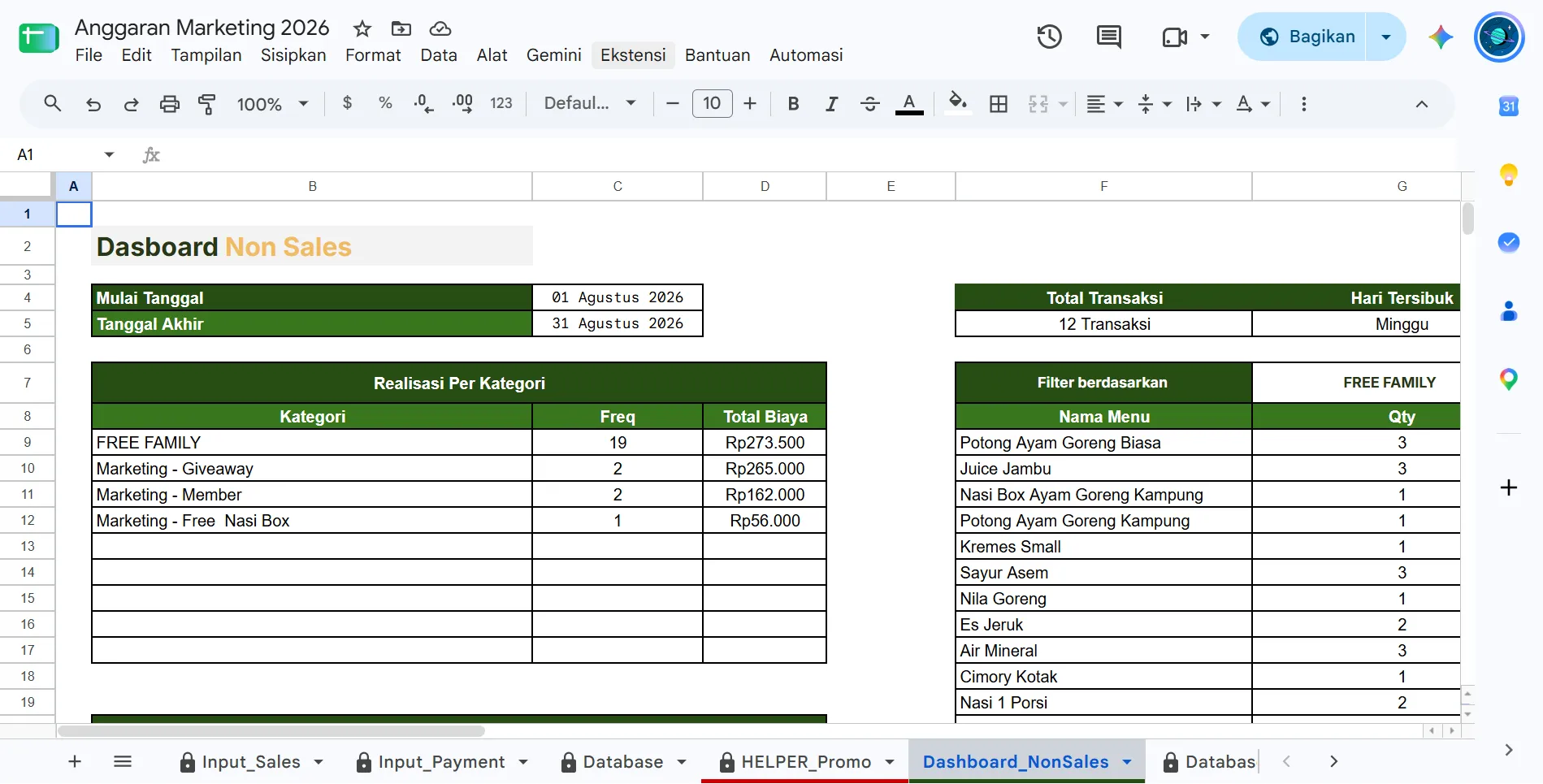This screenshot has width=1543, height=784.
Task: Open the Sisipkan menu
Action: click(293, 55)
